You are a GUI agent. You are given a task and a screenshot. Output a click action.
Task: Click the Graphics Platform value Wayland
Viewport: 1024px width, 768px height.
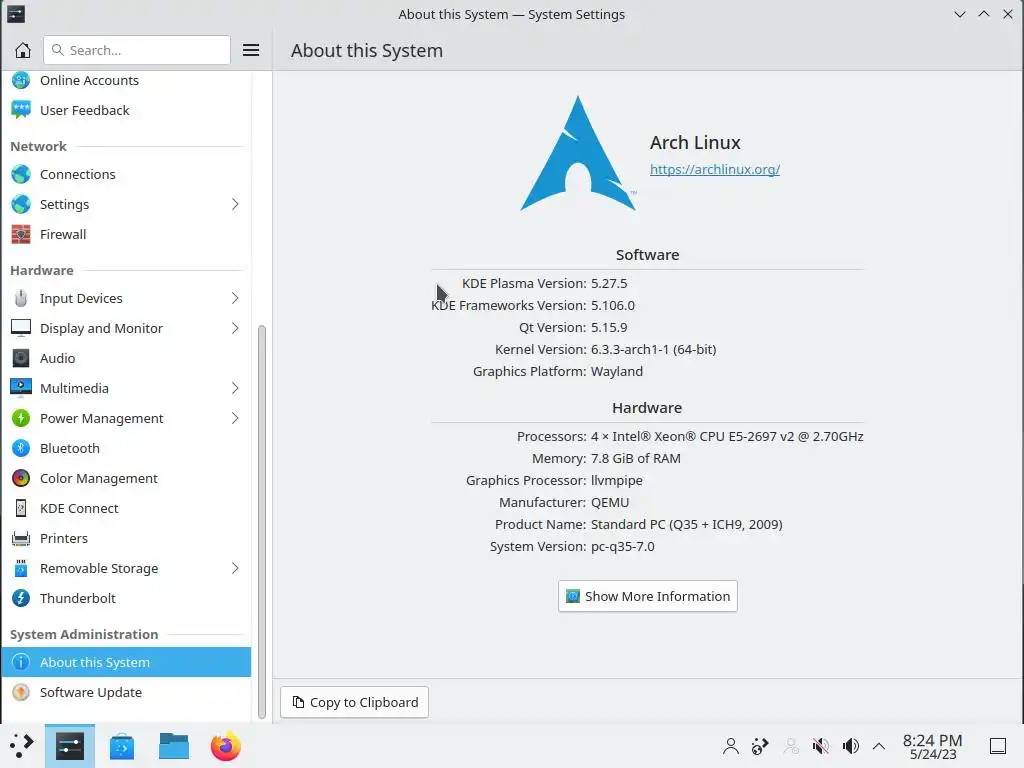[616, 372]
